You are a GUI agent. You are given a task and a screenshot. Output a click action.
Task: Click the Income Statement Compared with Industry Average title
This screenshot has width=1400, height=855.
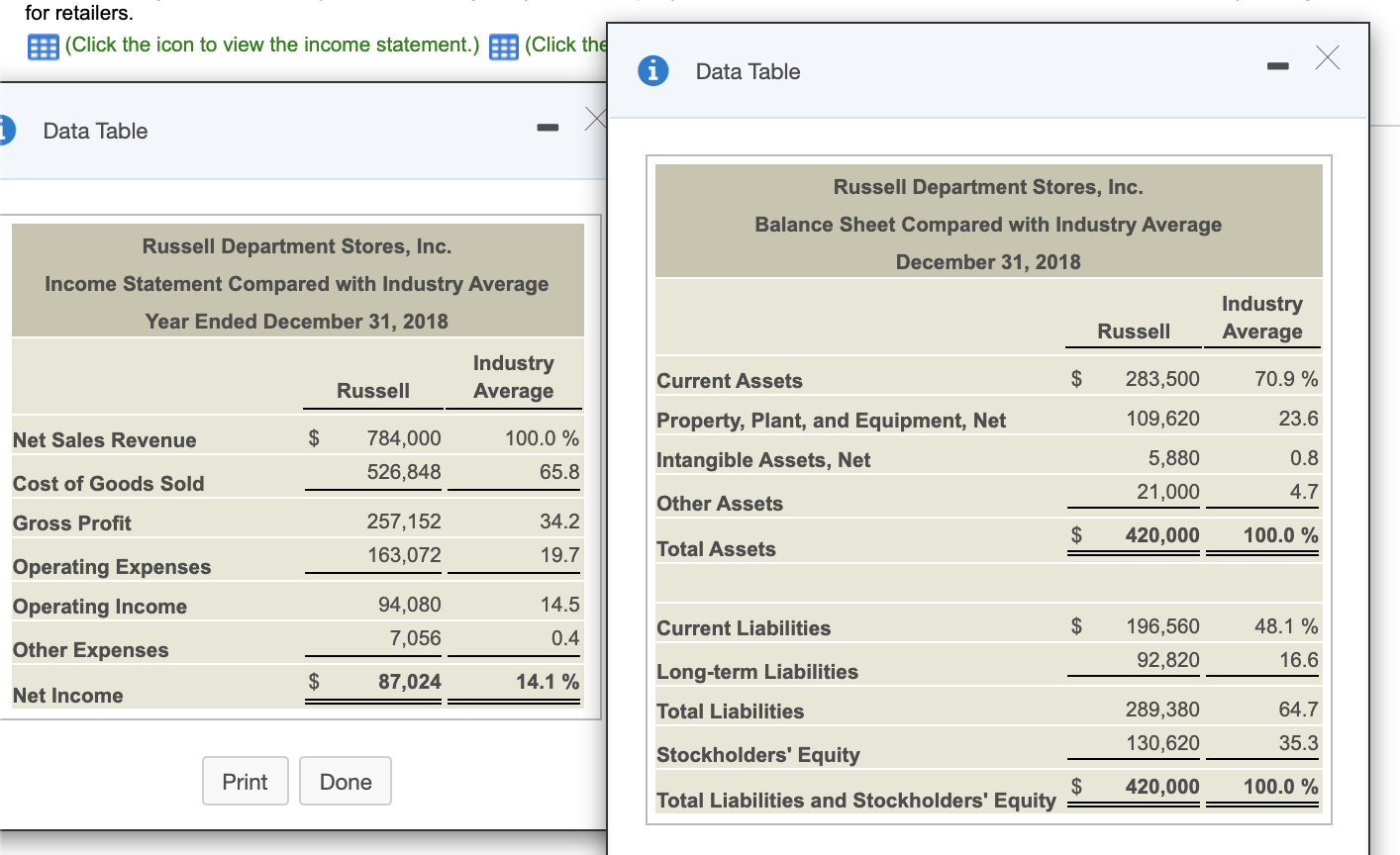[296, 284]
